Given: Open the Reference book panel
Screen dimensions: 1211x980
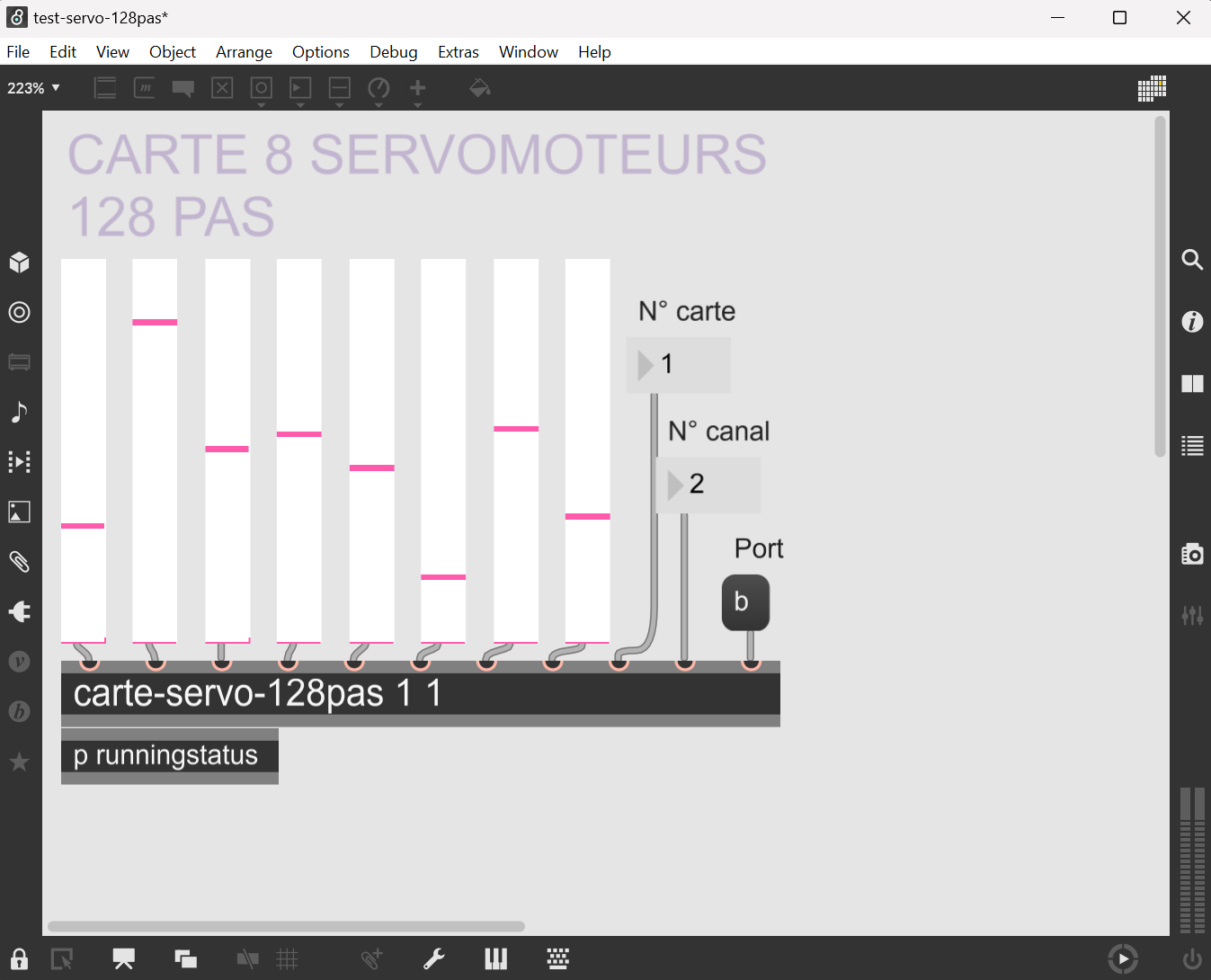Looking at the screenshot, I should [x=1192, y=384].
